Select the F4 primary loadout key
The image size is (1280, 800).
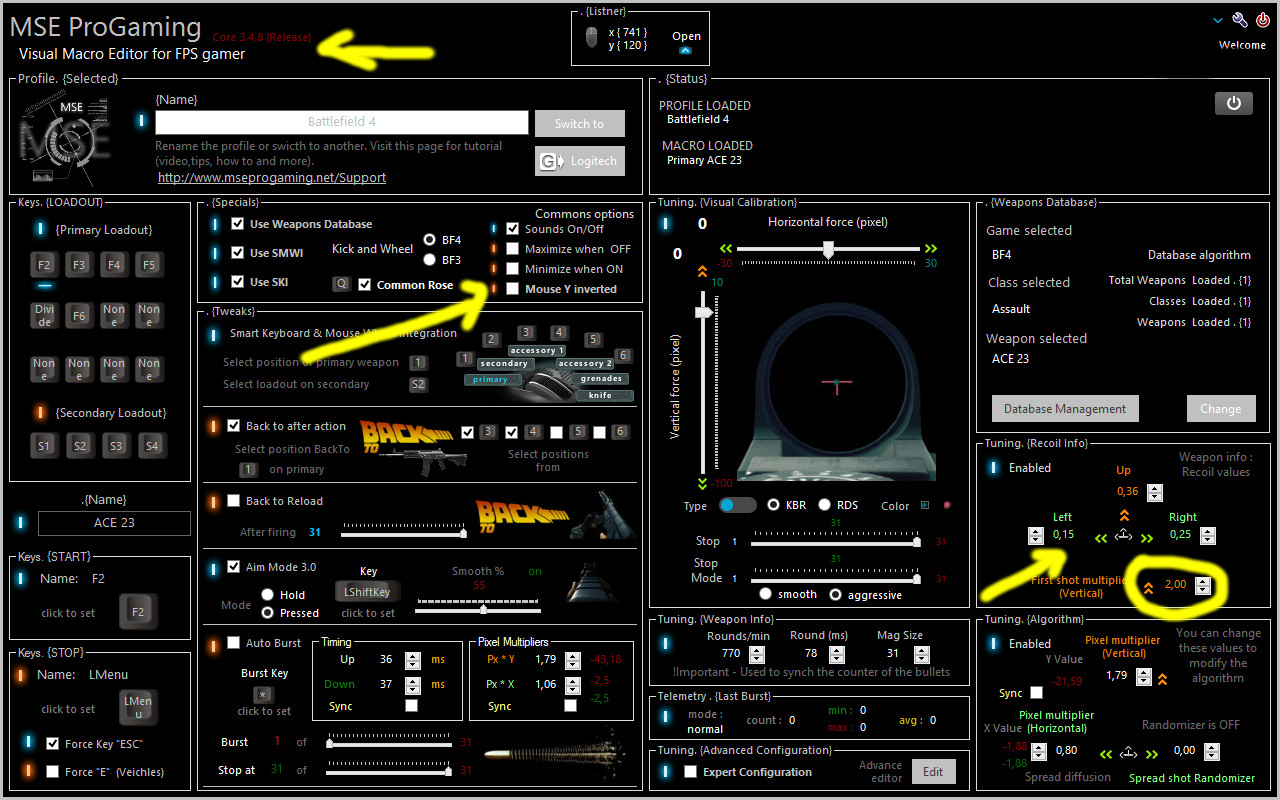[x=114, y=266]
